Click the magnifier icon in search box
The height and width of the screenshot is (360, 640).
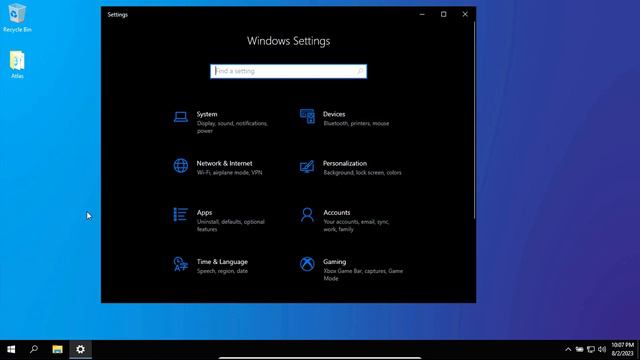(360, 71)
